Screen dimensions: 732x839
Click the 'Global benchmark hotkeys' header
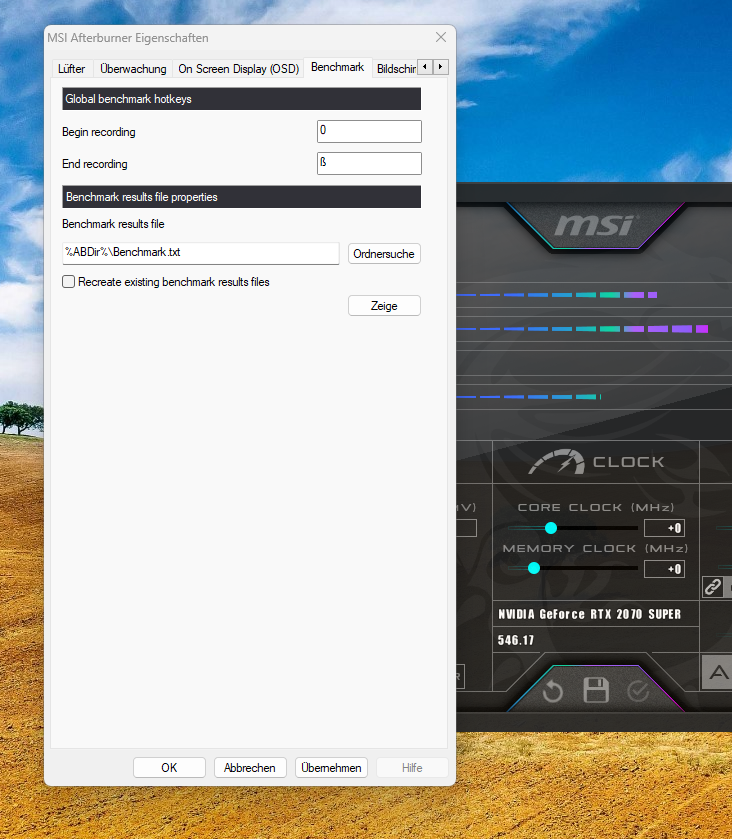241,99
